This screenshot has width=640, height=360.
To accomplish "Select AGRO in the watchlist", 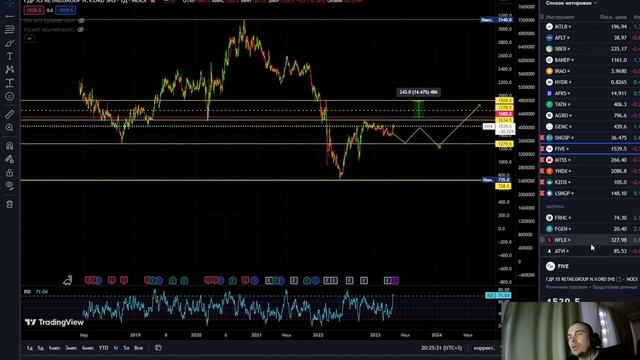I will coord(590,116).
